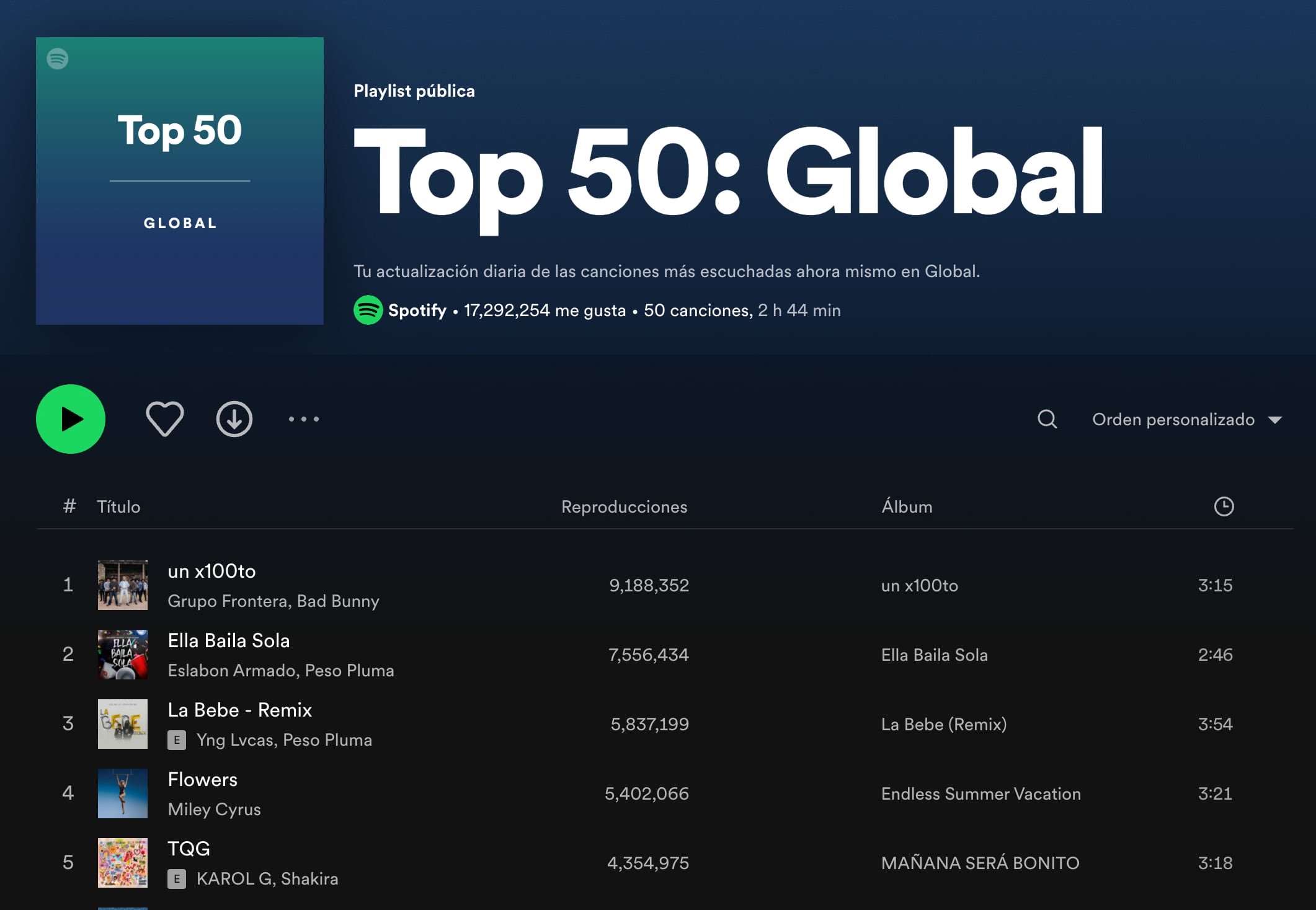This screenshot has height=910, width=1316.
Task: Like the playlist with the heart icon
Action: point(164,419)
